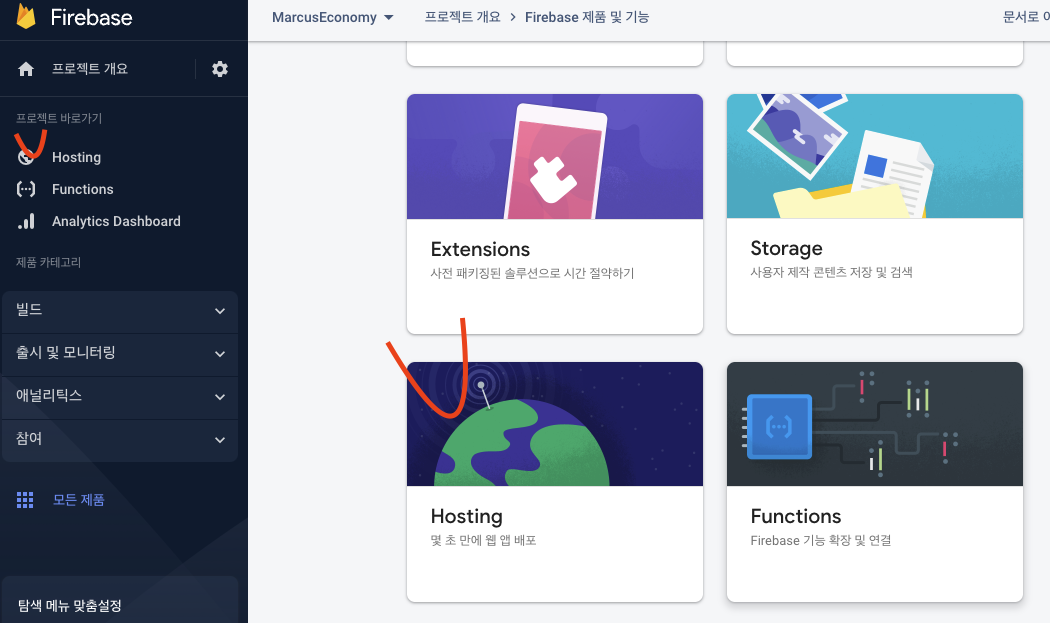Expand the 빌드 category
The image size is (1050, 623).
click(x=120, y=312)
